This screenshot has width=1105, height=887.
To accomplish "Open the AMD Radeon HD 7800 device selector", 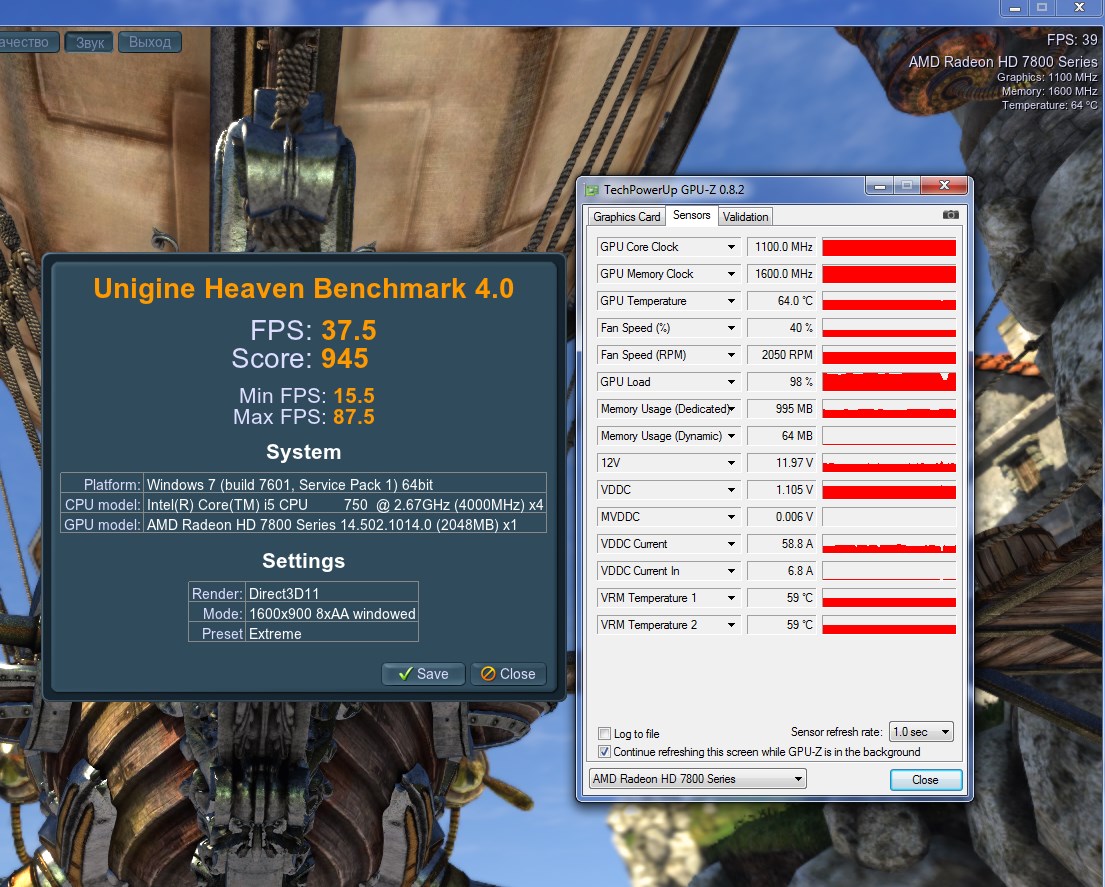I will [x=697, y=779].
